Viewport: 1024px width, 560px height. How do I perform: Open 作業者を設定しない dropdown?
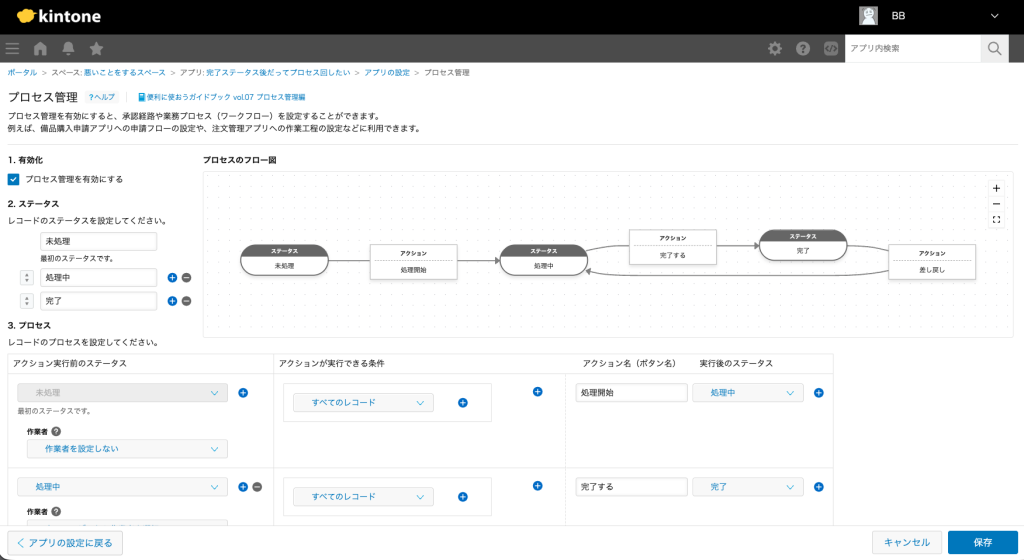(127, 449)
